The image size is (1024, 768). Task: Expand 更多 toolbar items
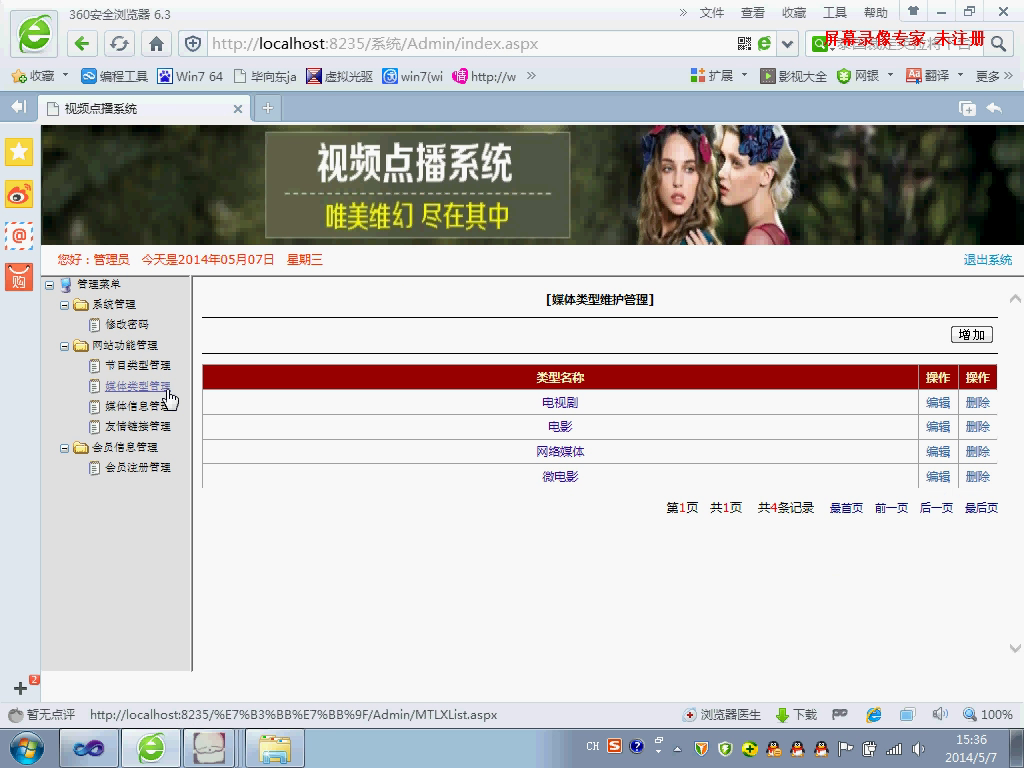click(x=994, y=76)
